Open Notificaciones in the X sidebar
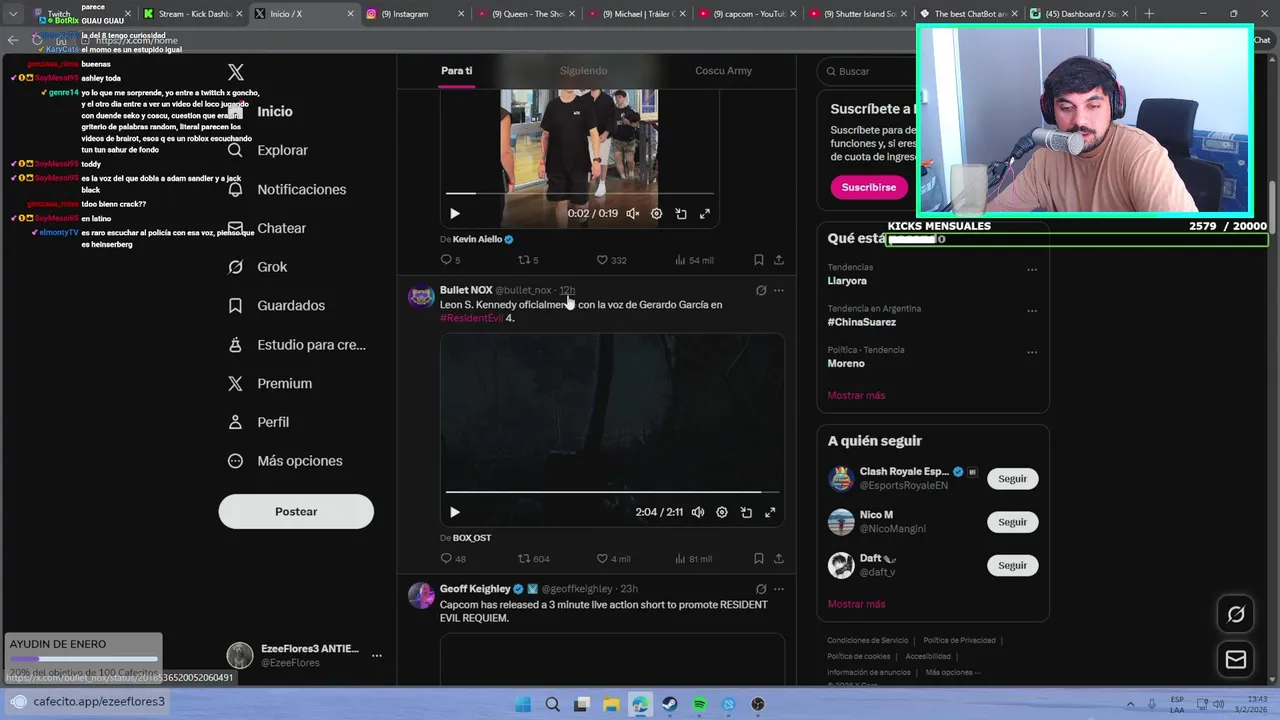The image size is (1280, 720). (x=287, y=189)
